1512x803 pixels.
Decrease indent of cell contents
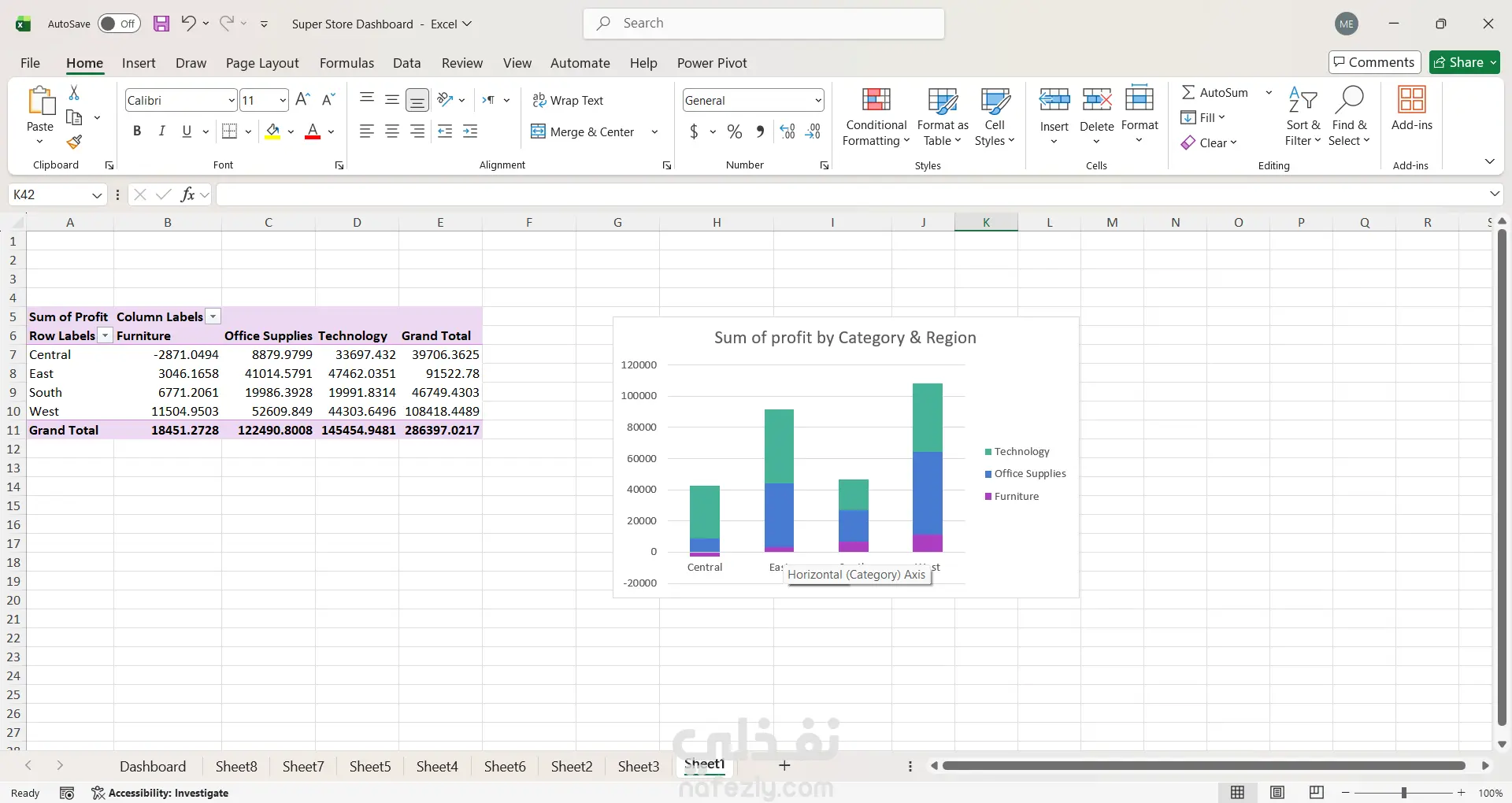445,131
